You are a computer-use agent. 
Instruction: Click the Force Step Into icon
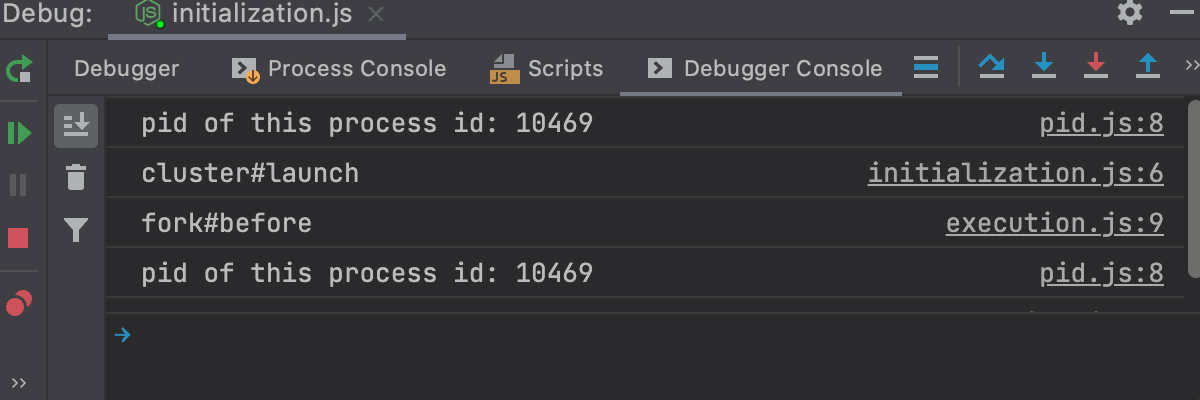pyautogui.click(x=1096, y=67)
